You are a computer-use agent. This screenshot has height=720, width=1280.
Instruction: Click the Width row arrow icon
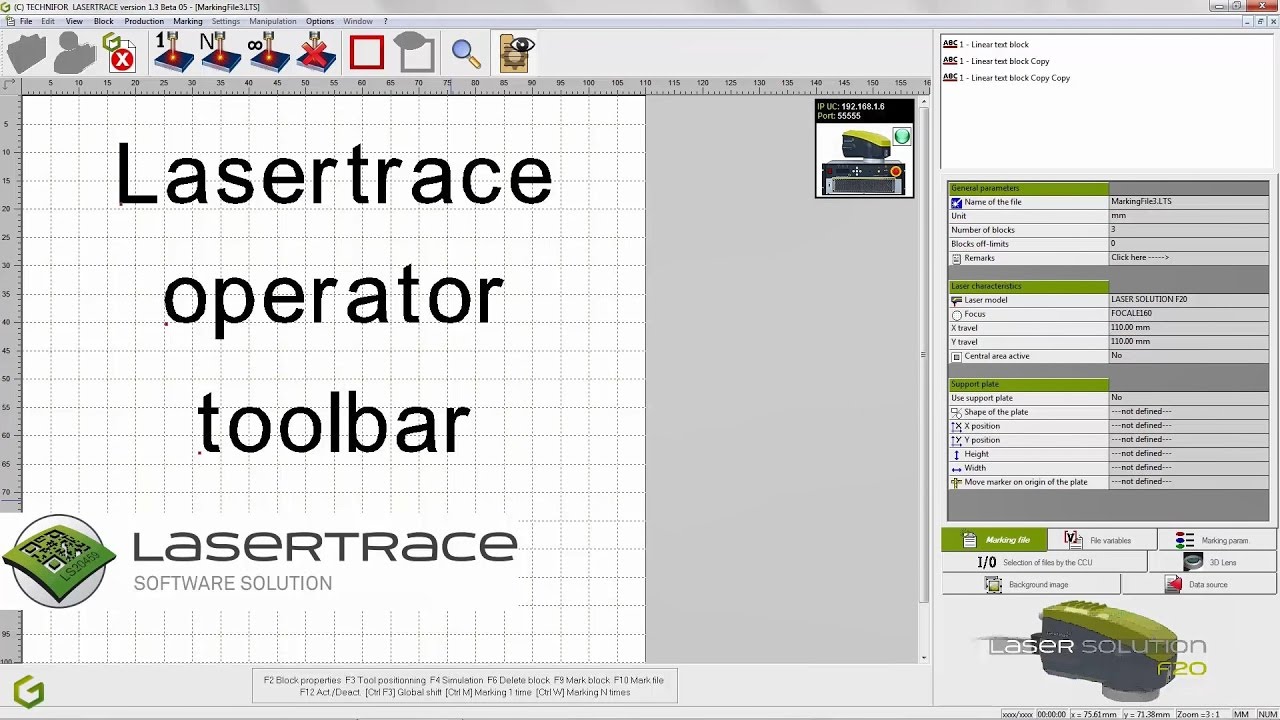pos(956,468)
